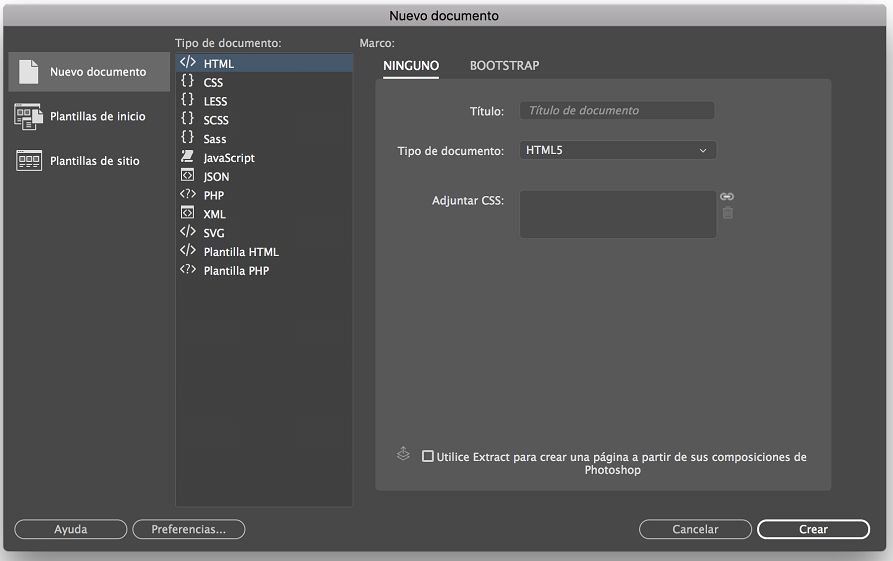The image size is (893, 561).
Task: Select Plantillas de inicio category
Action: 89,116
